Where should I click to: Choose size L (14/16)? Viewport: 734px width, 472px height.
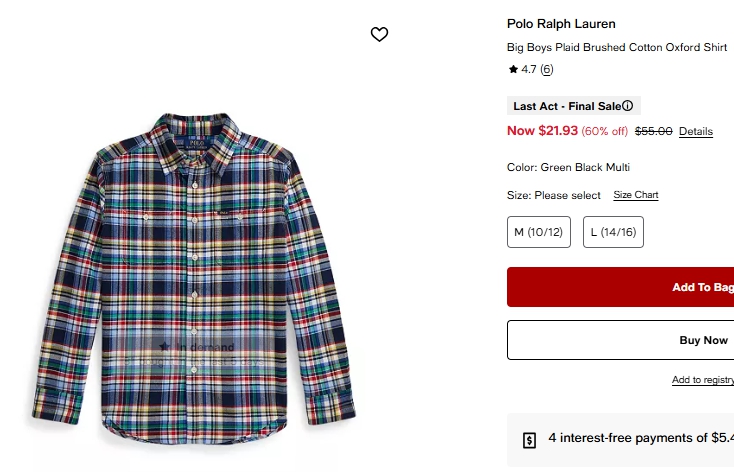(x=613, y=232)
